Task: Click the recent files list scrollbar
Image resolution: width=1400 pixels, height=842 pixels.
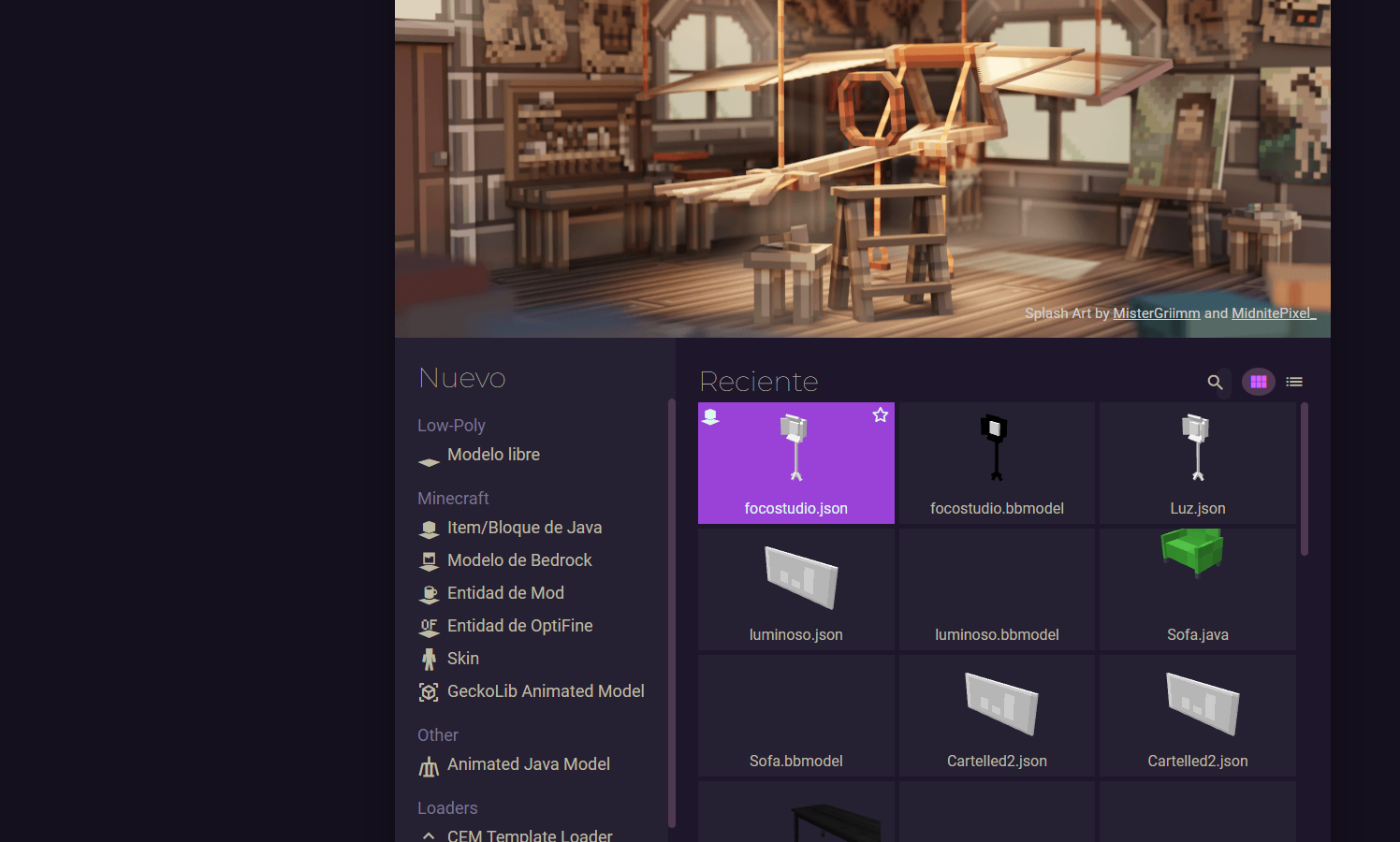Action: 1305,479
